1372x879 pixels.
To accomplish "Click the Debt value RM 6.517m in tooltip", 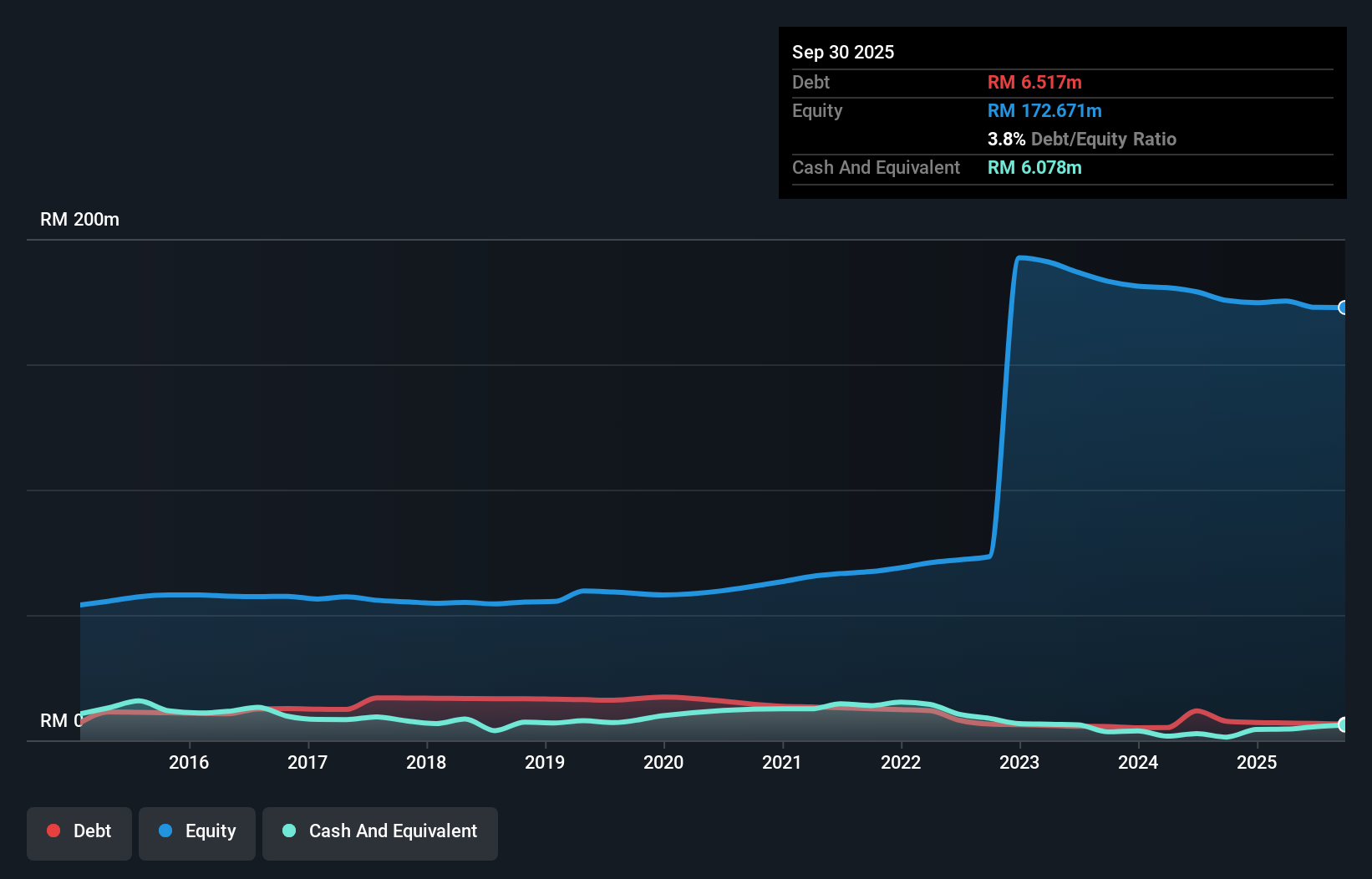I will (x=1034, y=82).
